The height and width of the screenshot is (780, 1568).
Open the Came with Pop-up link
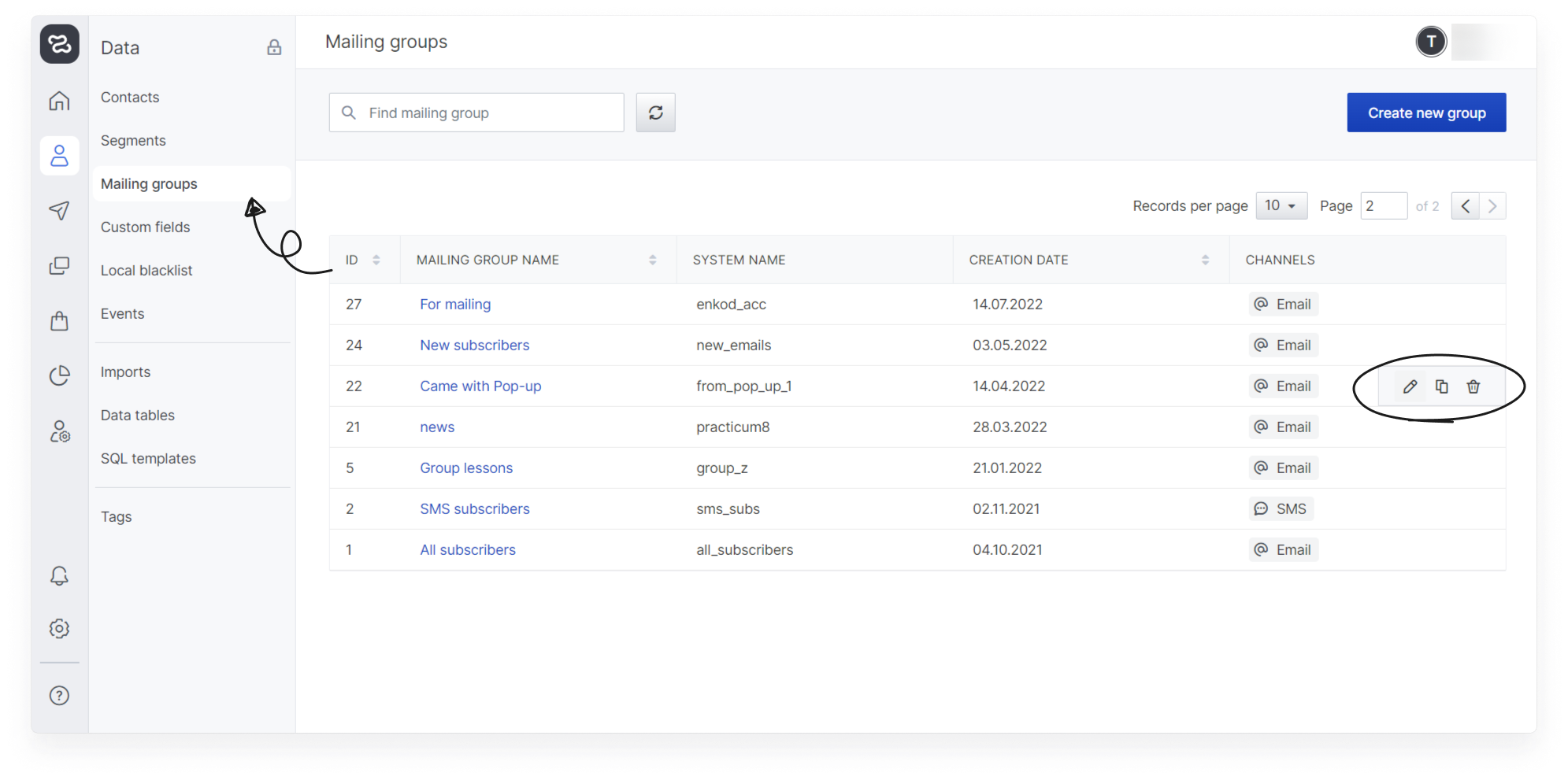(x=480, y=386)
